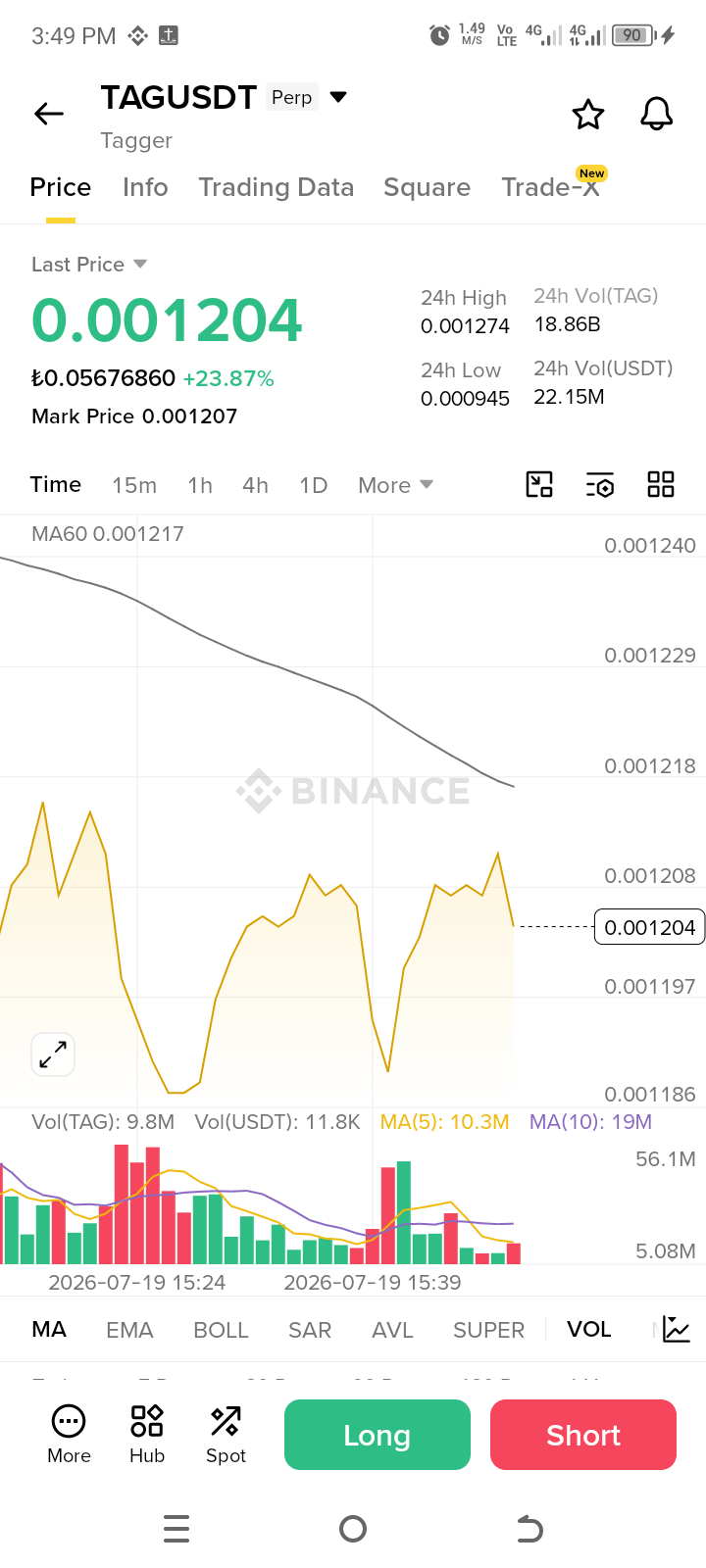Open Spot trading icon
The width and height of the screenshot is (706, 1568).
(x=226, y=1434)
